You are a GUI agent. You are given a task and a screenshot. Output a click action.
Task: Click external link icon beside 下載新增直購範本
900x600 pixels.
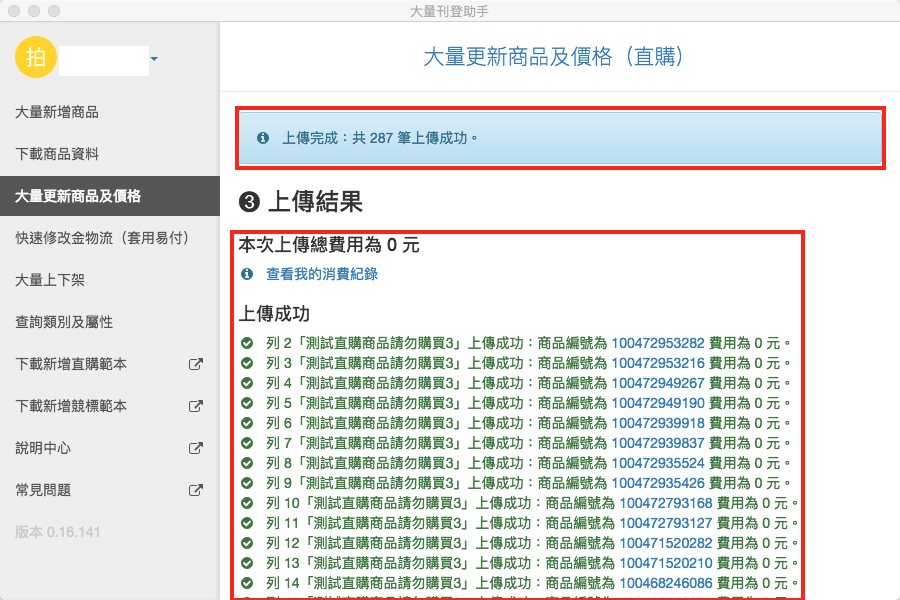[196, 364]
